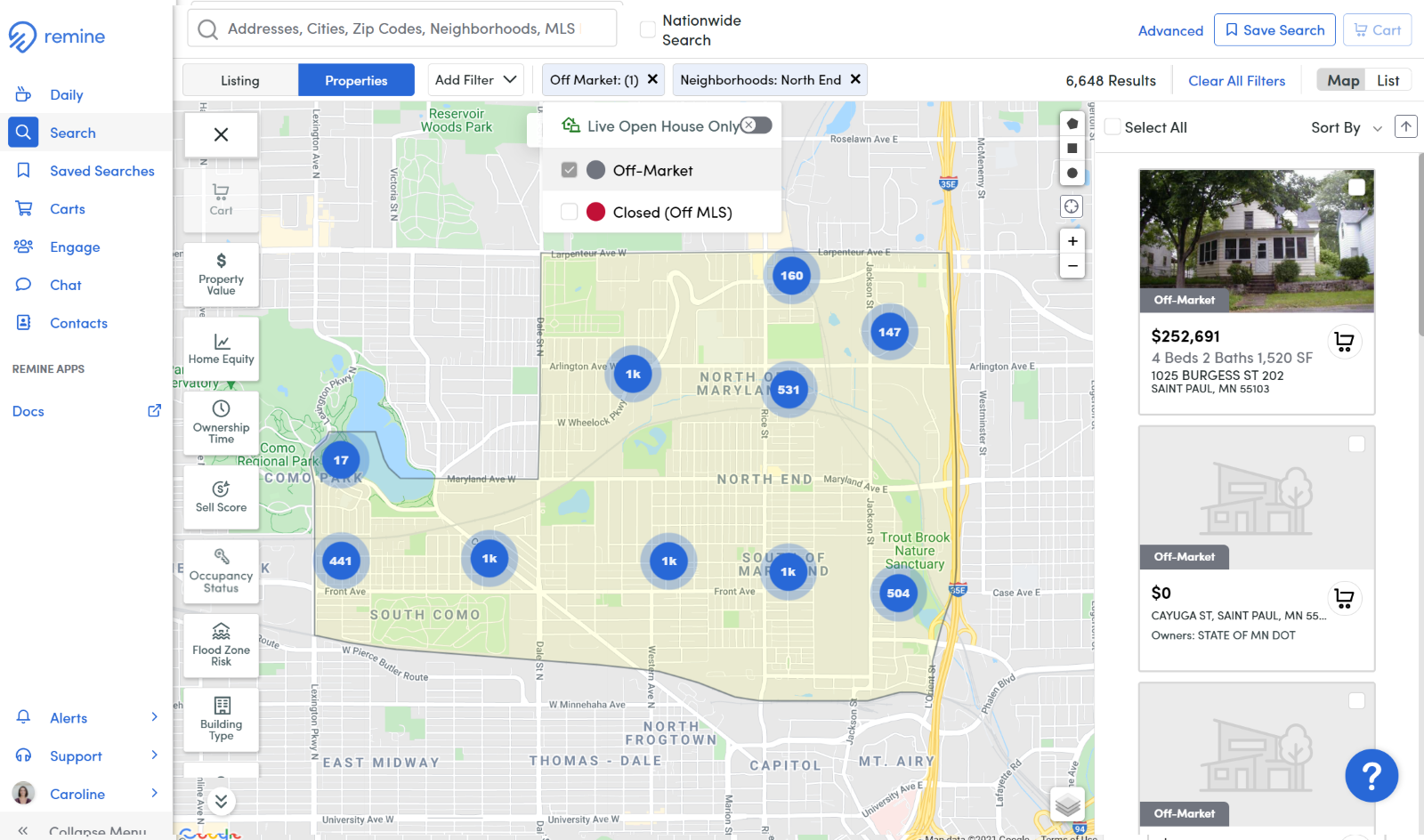This screenshot has height=840, width=1424.
Task: Open the Engage section
Action: click(75, 247)
